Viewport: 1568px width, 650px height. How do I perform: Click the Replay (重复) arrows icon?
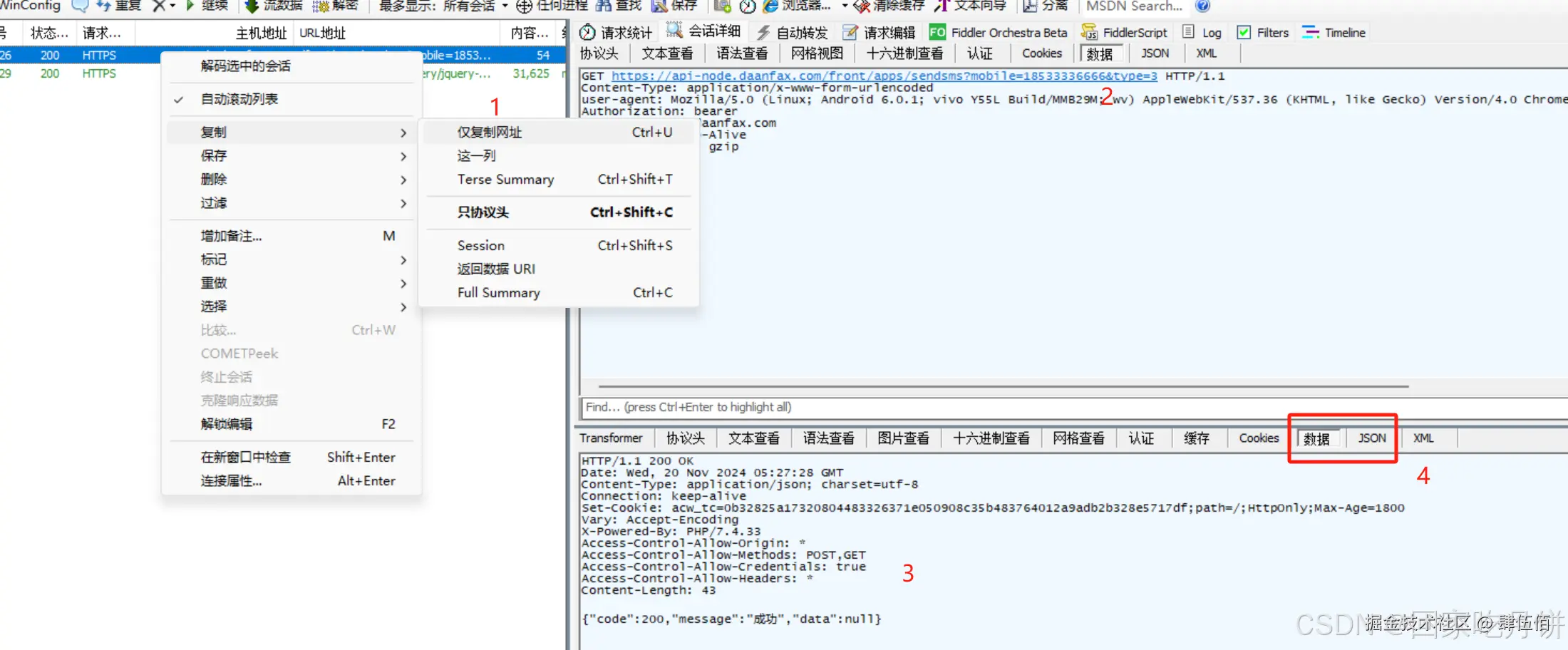click(103, 6)
